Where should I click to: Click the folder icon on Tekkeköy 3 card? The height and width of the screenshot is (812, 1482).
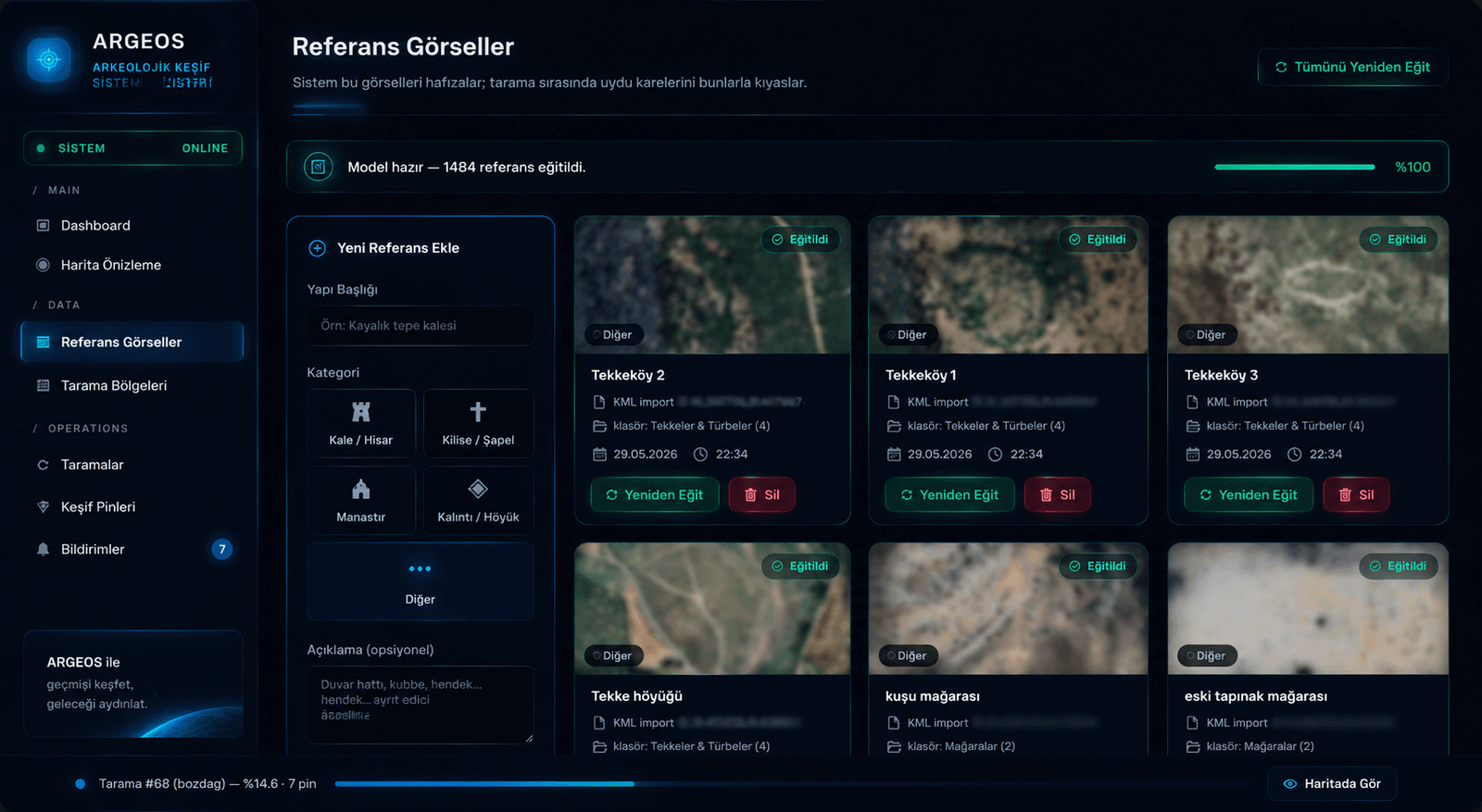[x=1193, y=426]
